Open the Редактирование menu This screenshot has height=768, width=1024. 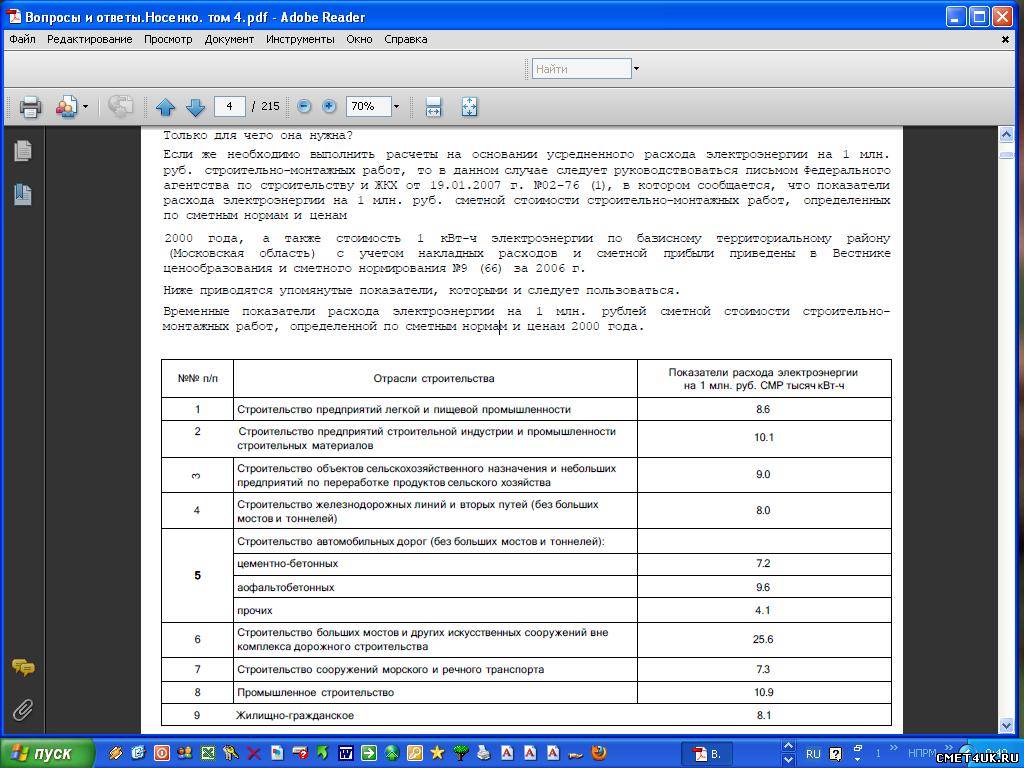pyautogui.click(x=89, y=39)
